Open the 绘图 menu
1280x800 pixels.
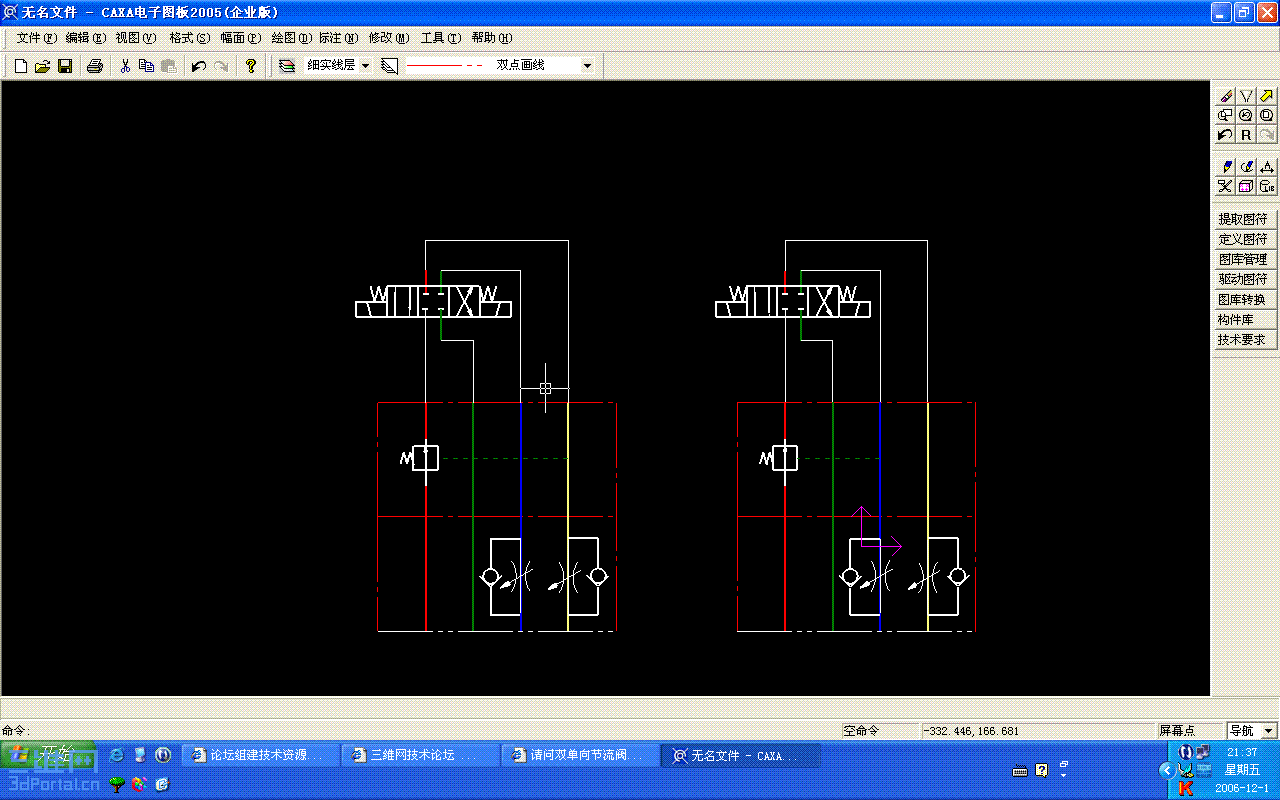click(x=292, y=38)
